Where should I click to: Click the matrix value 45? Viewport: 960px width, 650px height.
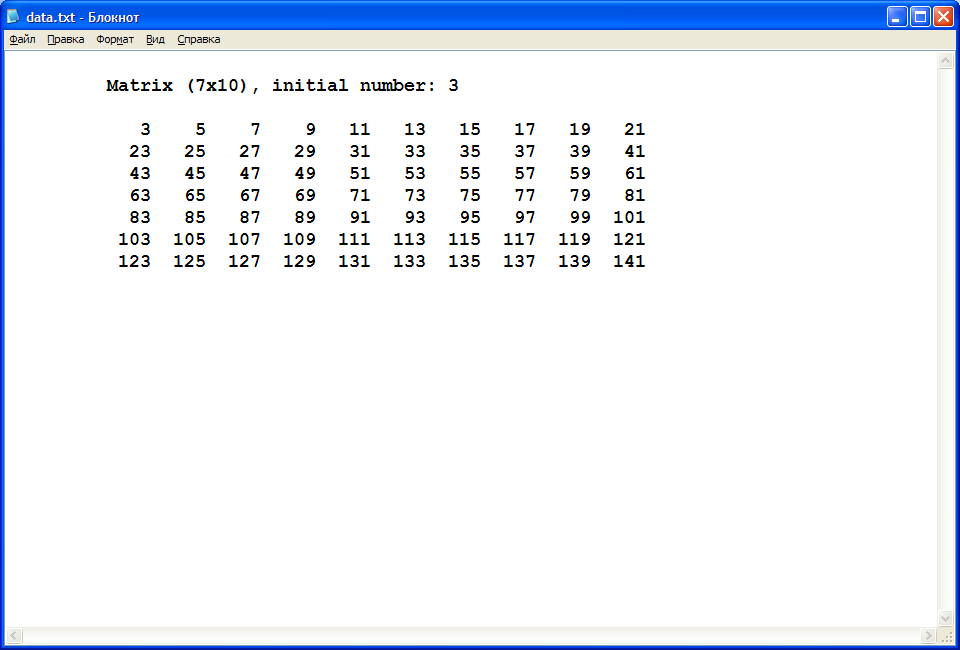(195, 174)
